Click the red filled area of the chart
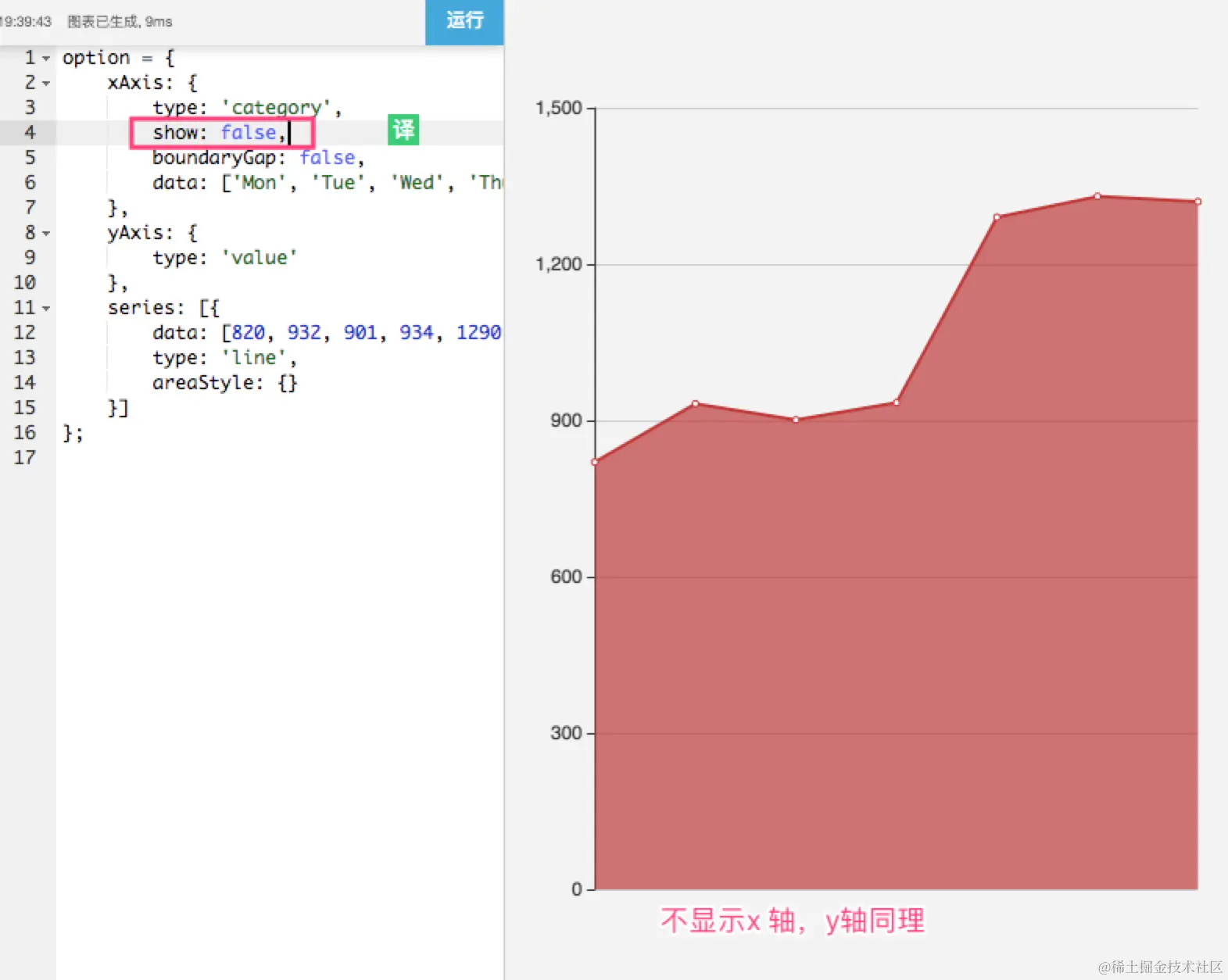1228x980 pixels. [x=897, y=625]
